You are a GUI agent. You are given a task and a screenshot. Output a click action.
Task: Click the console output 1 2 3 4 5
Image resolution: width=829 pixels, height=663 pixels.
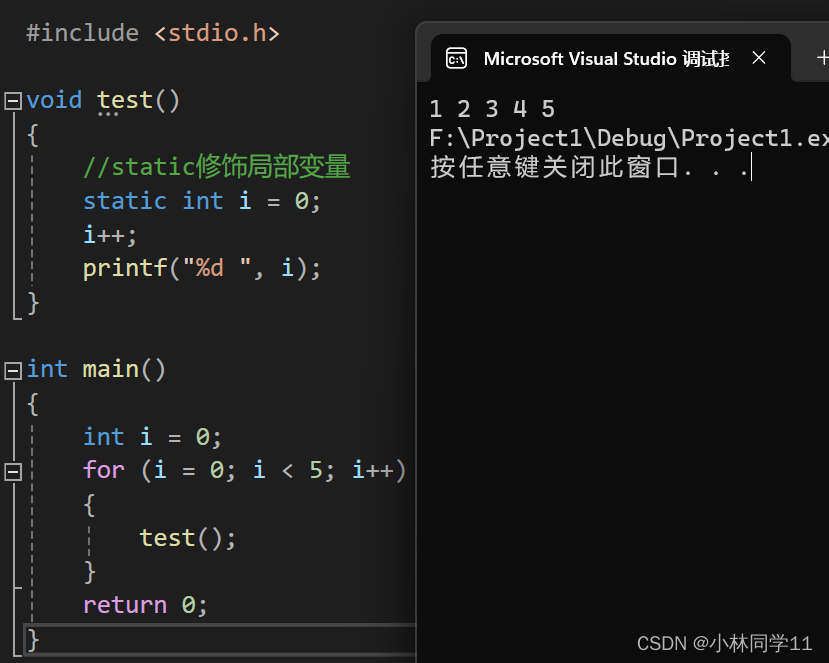(x=492, y=109)
